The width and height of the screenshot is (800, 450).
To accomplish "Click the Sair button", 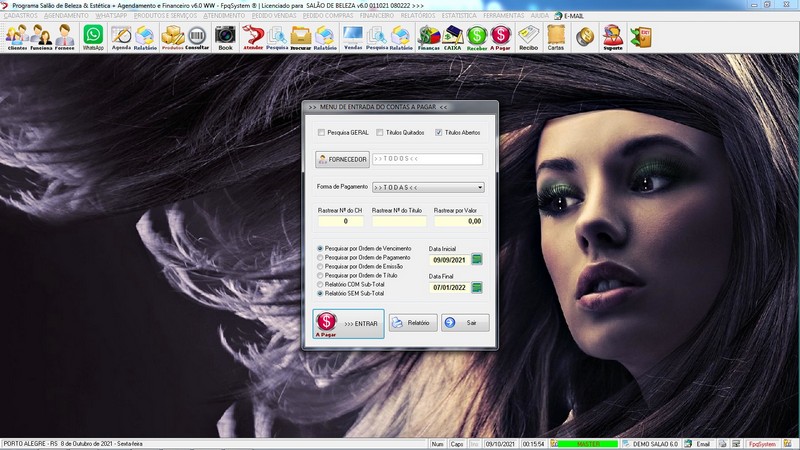I will [x=465, y=323].
